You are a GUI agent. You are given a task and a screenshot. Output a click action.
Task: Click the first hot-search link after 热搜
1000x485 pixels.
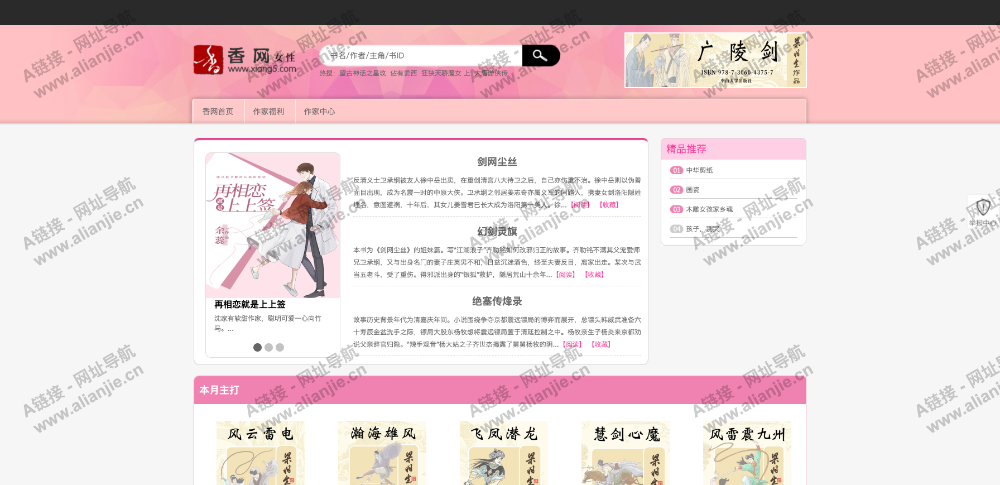click(362, 73)
